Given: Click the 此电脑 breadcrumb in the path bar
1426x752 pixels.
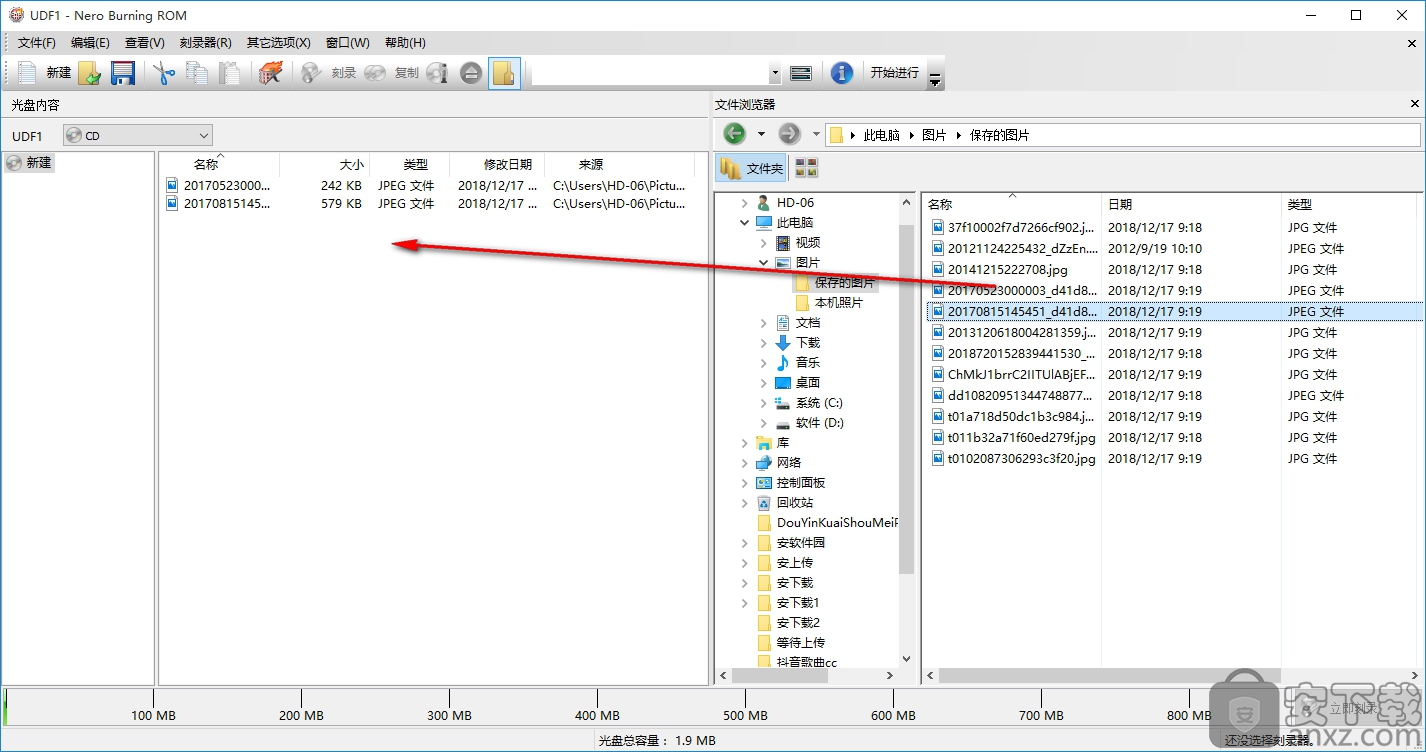Looking at the screenshot, I should click(x=882, y=135).
